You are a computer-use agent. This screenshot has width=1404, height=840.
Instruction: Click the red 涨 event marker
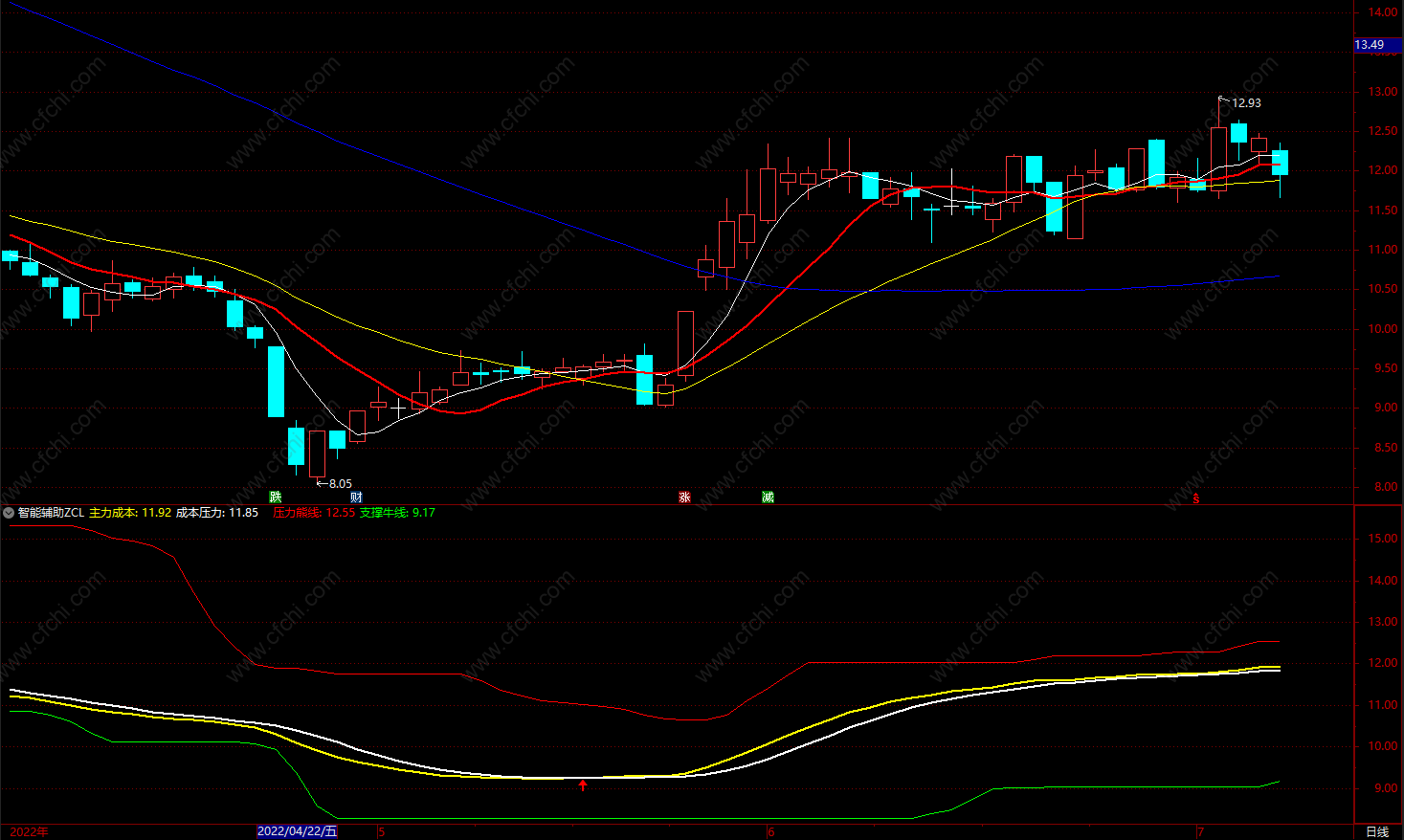click(684, 497)
